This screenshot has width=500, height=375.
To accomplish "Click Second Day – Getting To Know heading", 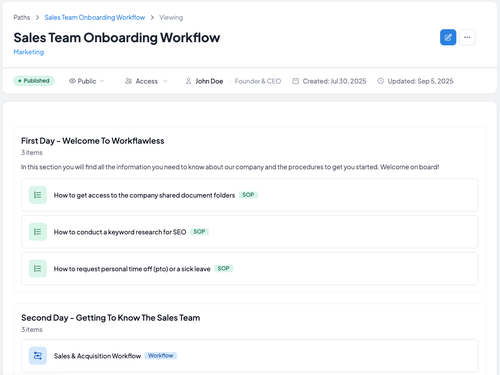I will point(111,318).
